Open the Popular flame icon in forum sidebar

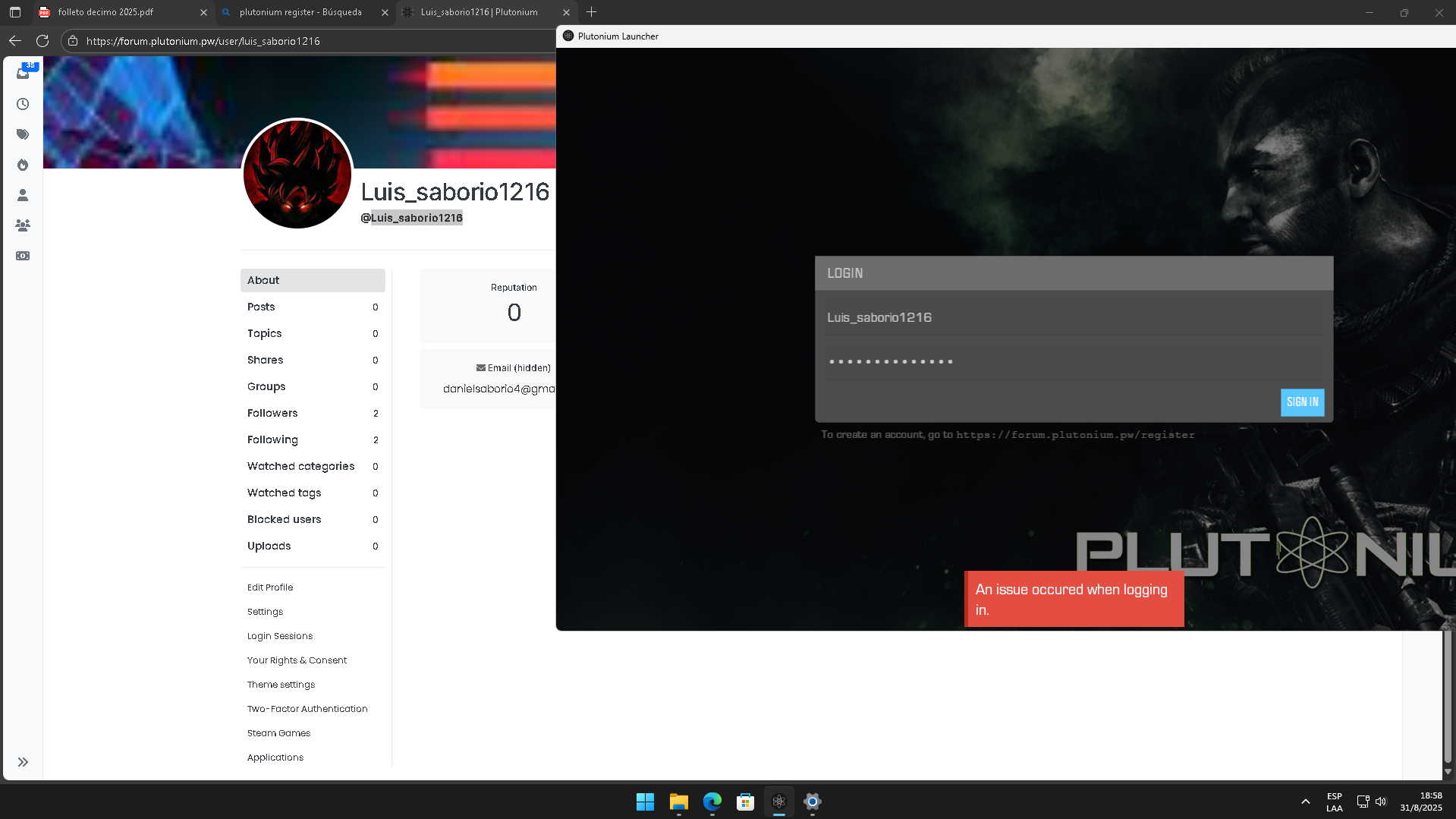(x=23, y=165)
